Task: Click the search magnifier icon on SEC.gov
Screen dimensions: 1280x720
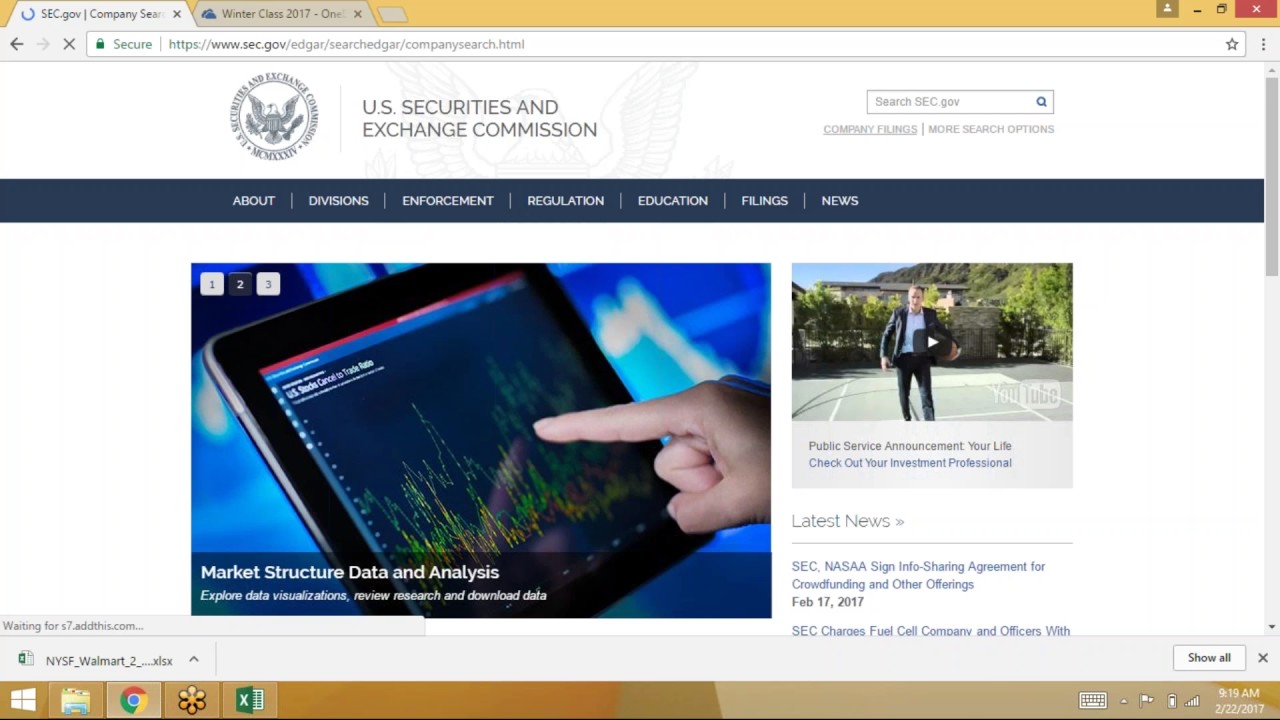Action: coord(1041,101)
